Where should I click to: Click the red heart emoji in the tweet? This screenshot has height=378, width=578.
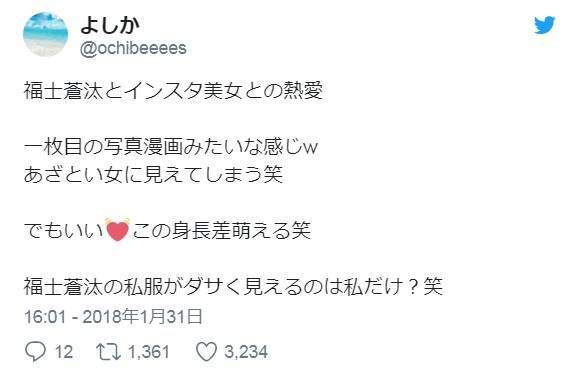tap(117, 230)
